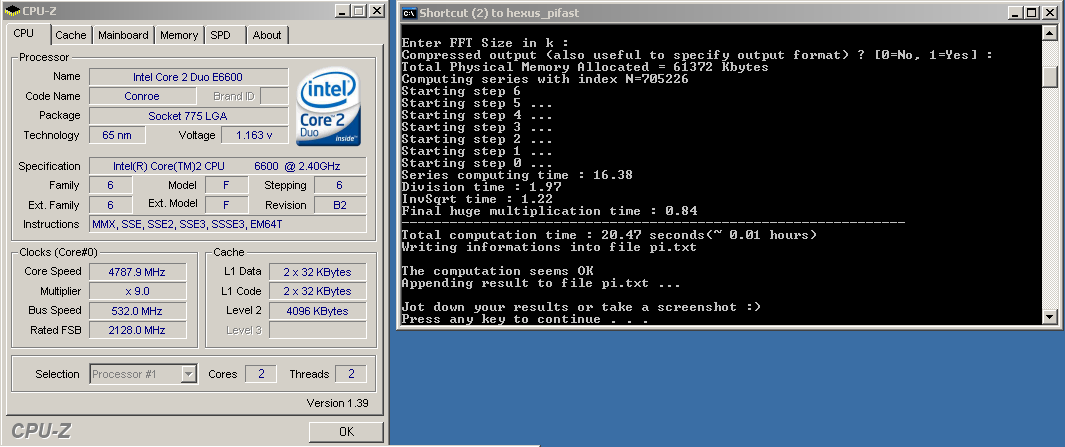Screen dimensions: 1065x447
Task: Open the About tab
Action: coord(267,35)
